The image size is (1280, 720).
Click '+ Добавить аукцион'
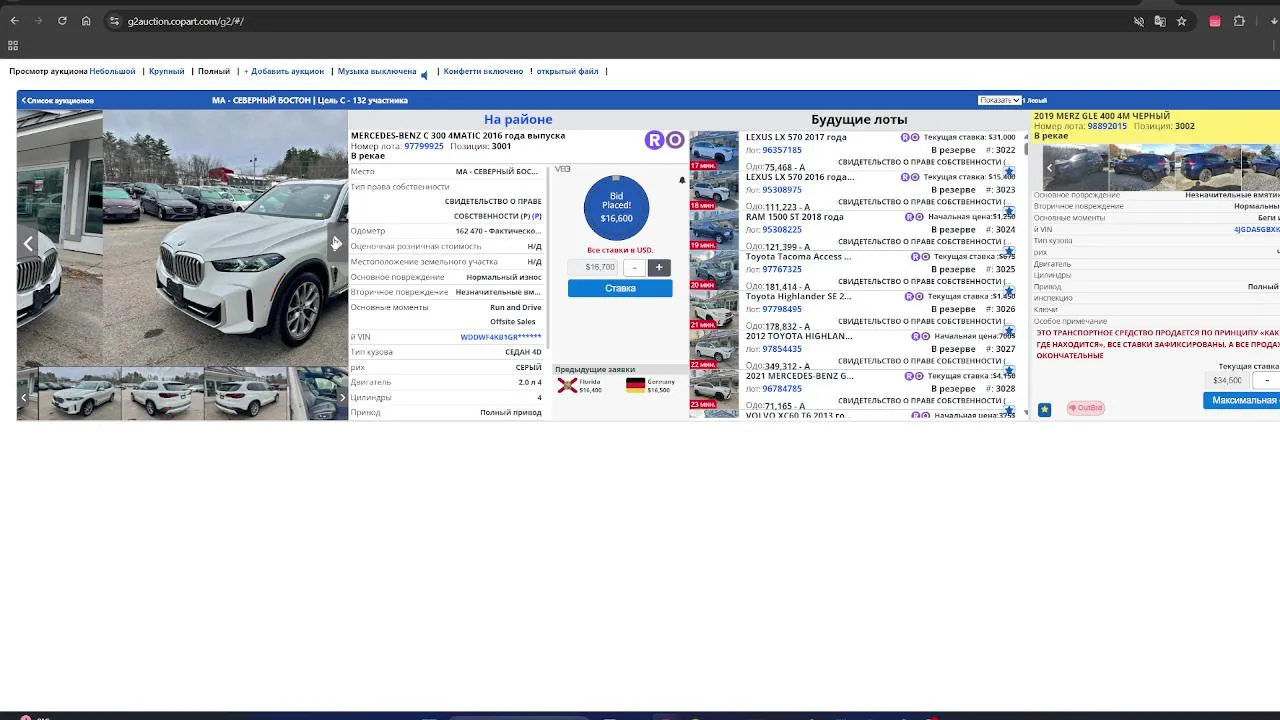[x=284, y=71]
